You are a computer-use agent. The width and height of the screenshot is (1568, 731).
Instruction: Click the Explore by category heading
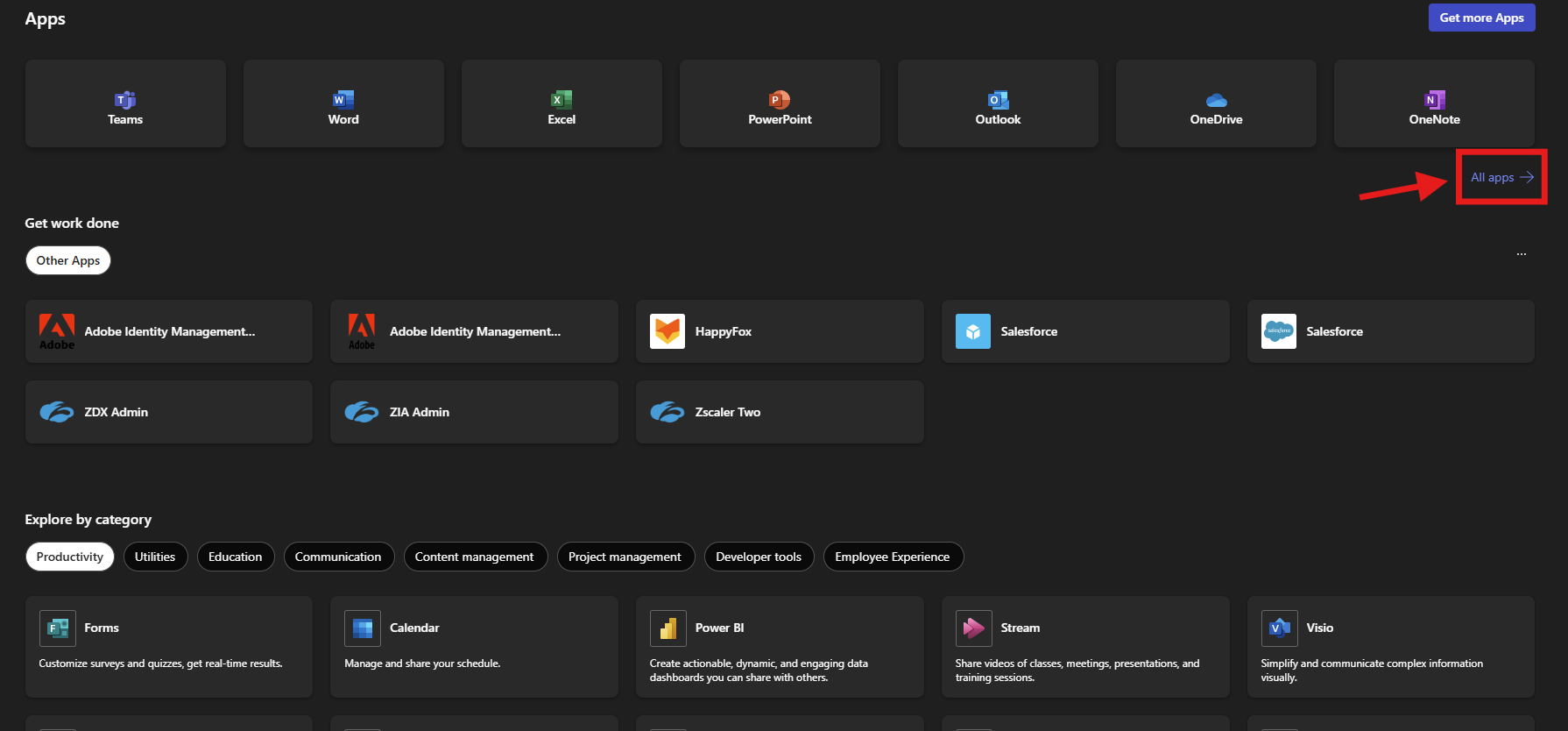point(88,520)
